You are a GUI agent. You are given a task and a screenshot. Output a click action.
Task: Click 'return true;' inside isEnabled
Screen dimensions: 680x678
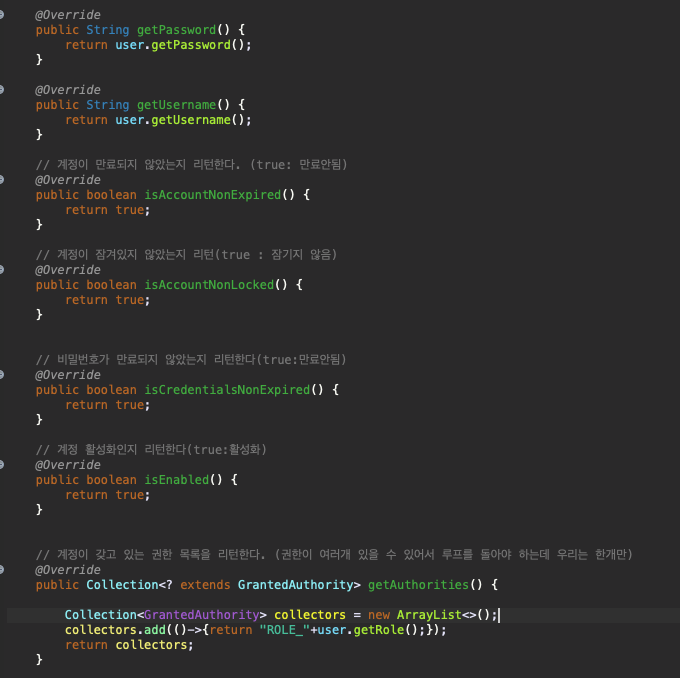click(x=108, y=495)
